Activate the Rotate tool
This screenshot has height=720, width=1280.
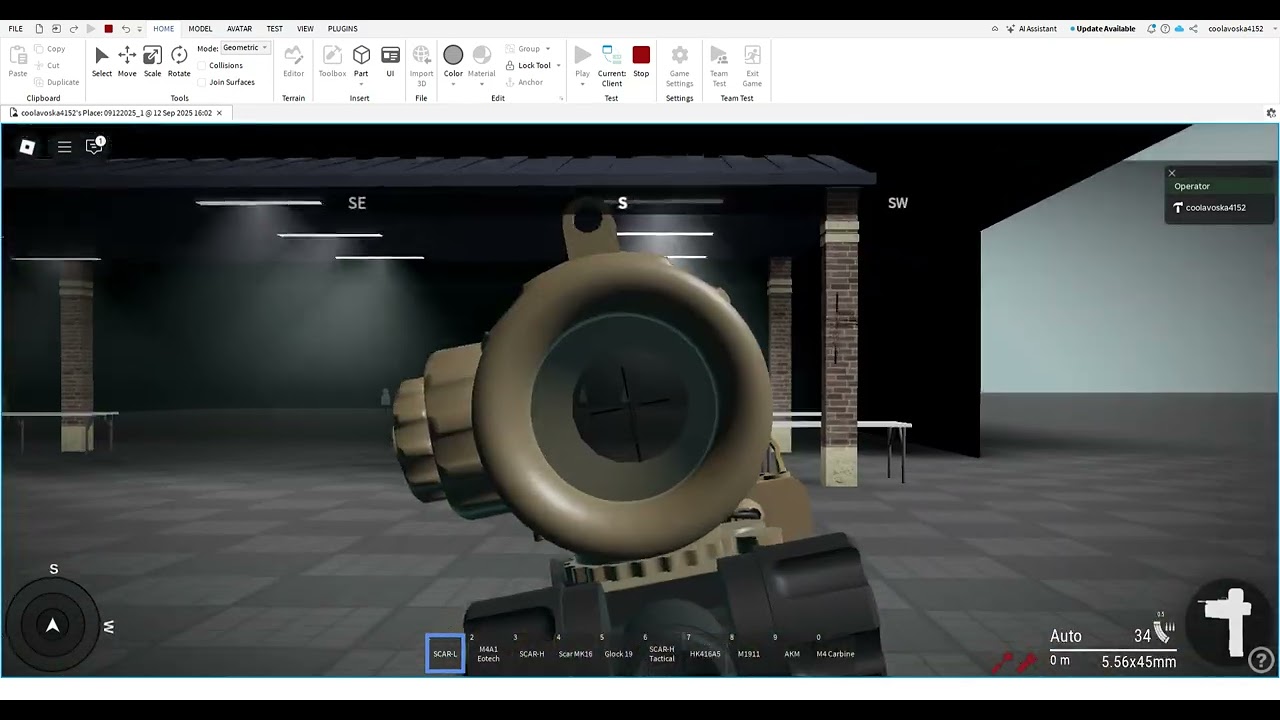[x=179, y=62]
